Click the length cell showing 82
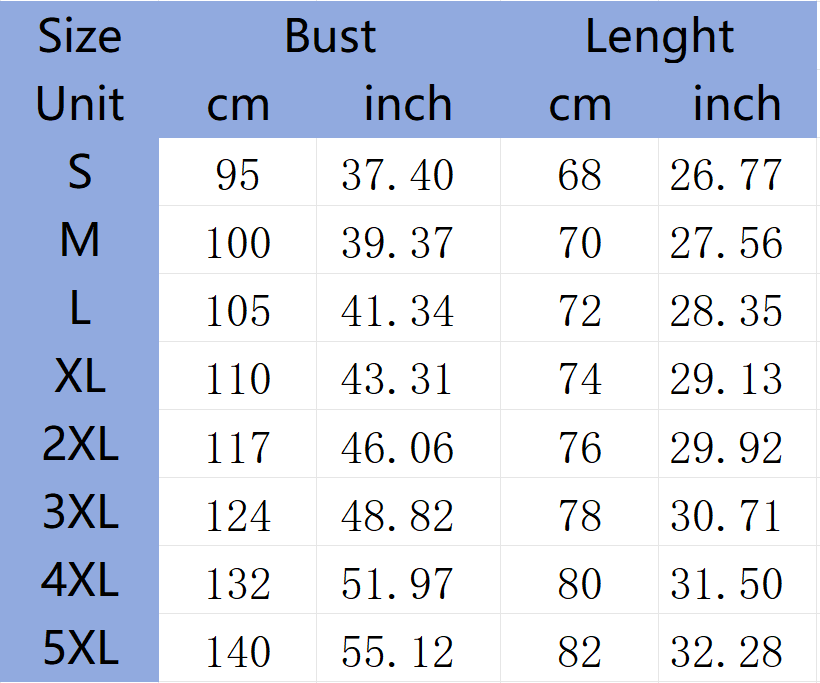 580,651
